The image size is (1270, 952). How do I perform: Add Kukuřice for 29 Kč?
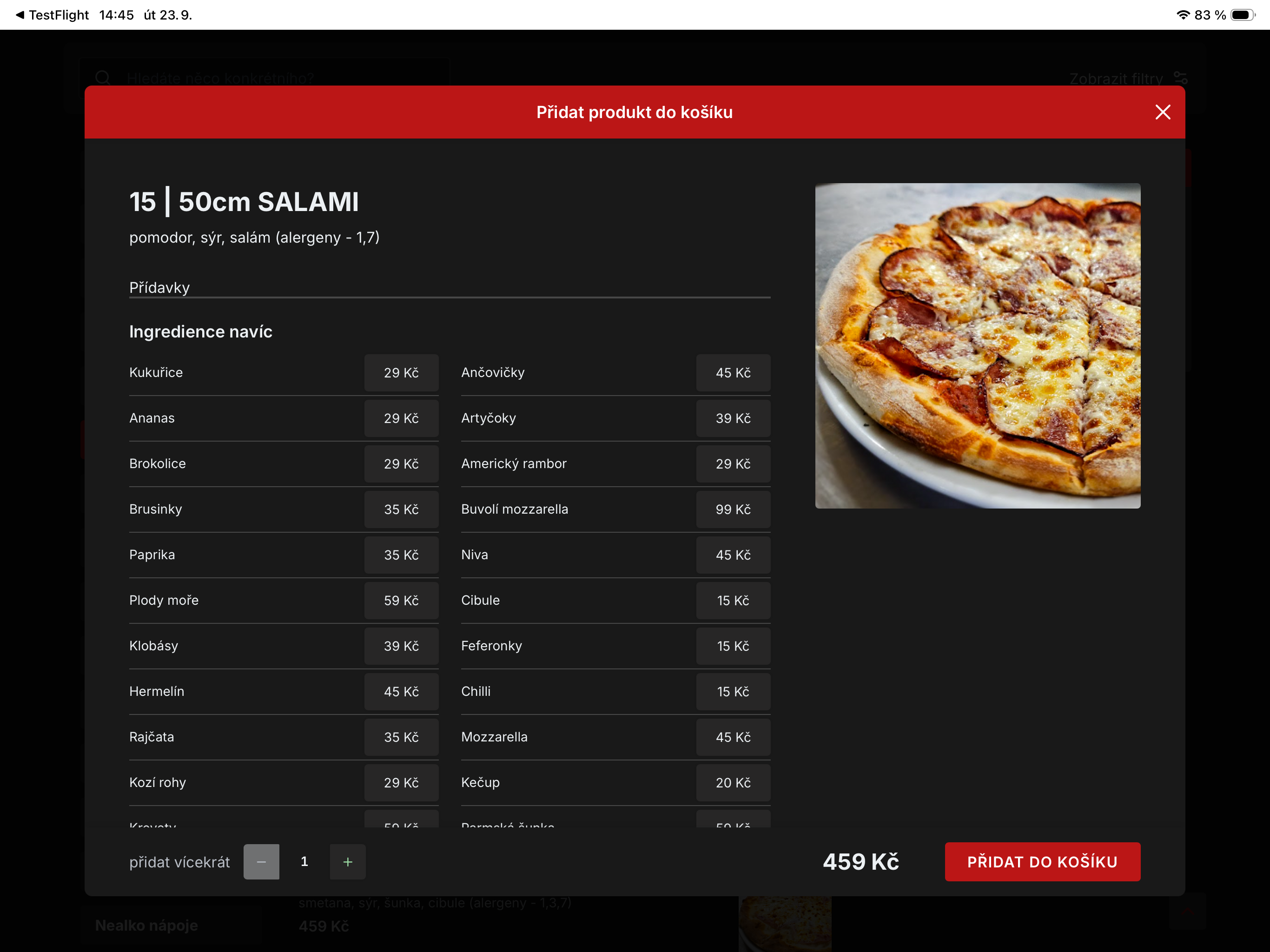pyautogui.click(x=401, y=373)
